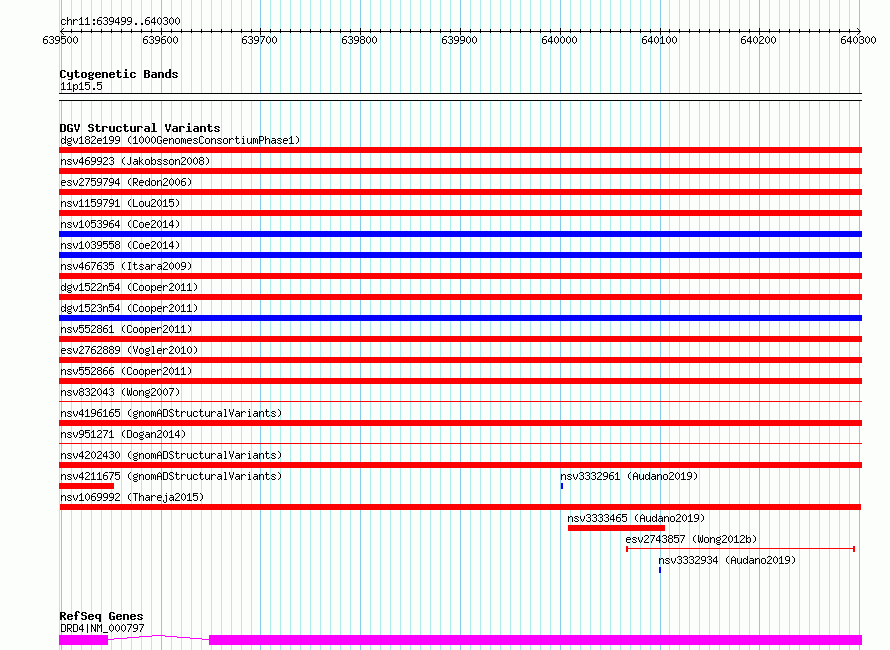Click the short red bar under nsv4211675
The height and width of the screenshot is (650, 890).
[x=86, y=486]
